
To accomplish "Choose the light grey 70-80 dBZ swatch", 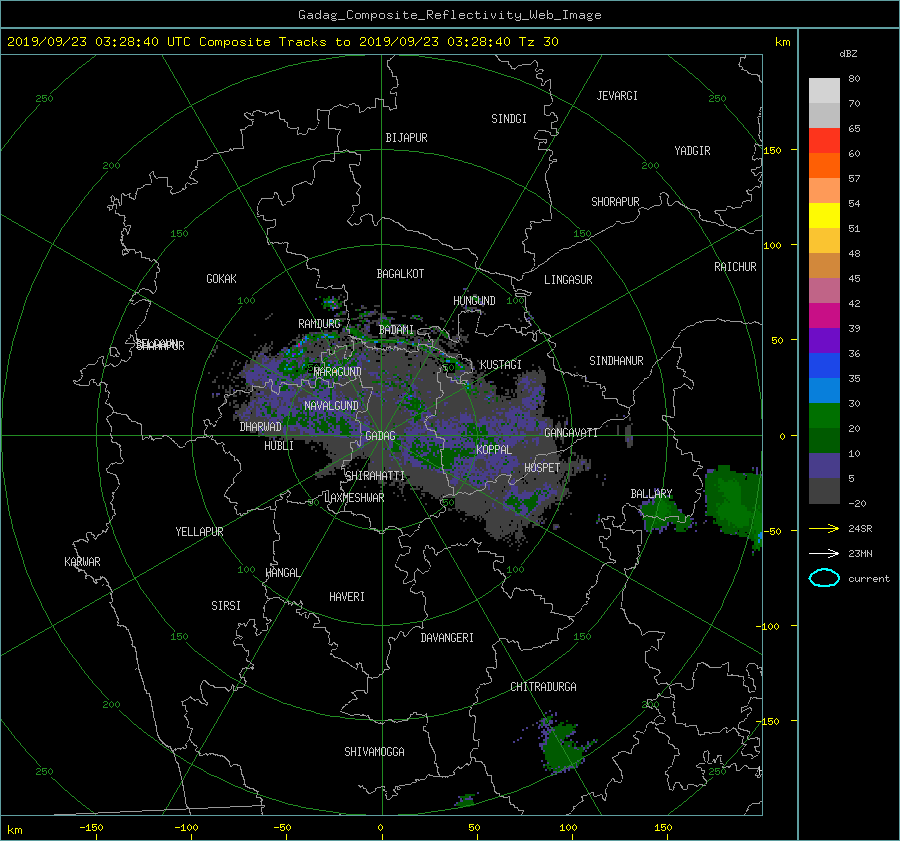I will [824, 91].
